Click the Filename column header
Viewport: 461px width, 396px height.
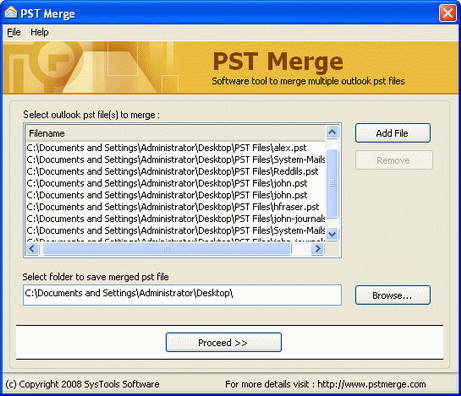pos(175,133)
